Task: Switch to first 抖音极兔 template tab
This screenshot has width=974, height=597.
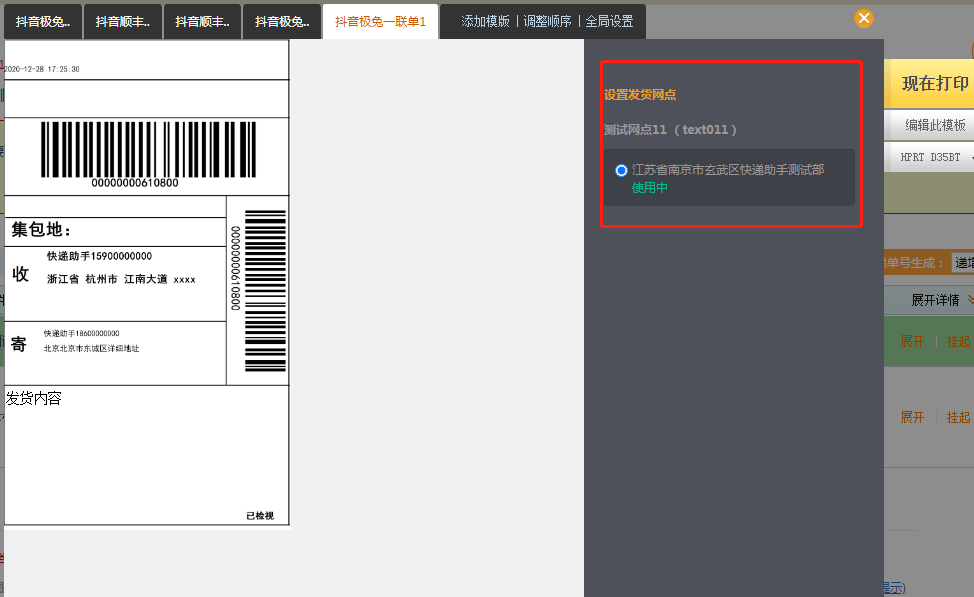Action: coord(43,22)
